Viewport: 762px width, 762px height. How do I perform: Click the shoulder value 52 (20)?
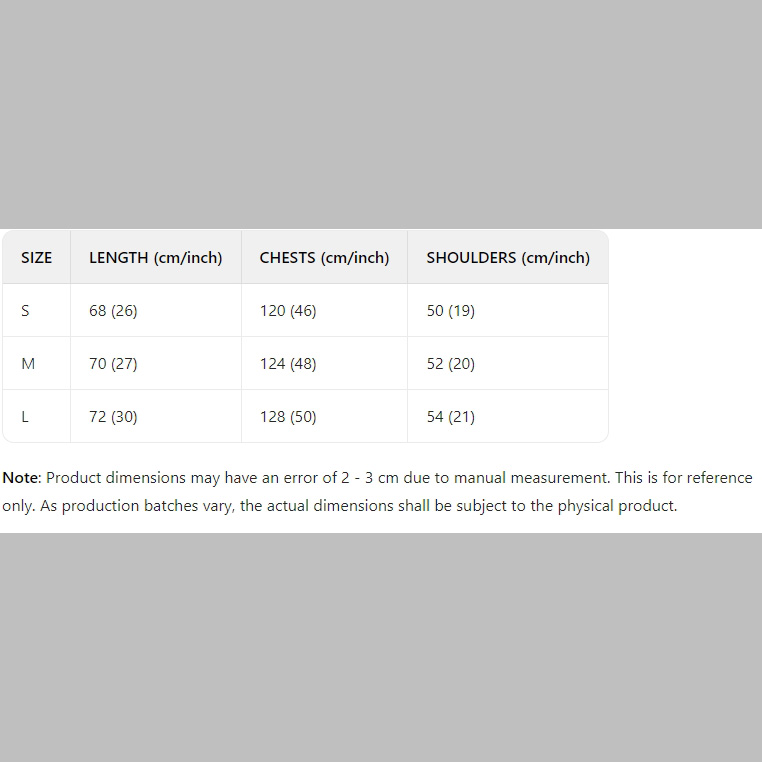click(x=450, y=364)
